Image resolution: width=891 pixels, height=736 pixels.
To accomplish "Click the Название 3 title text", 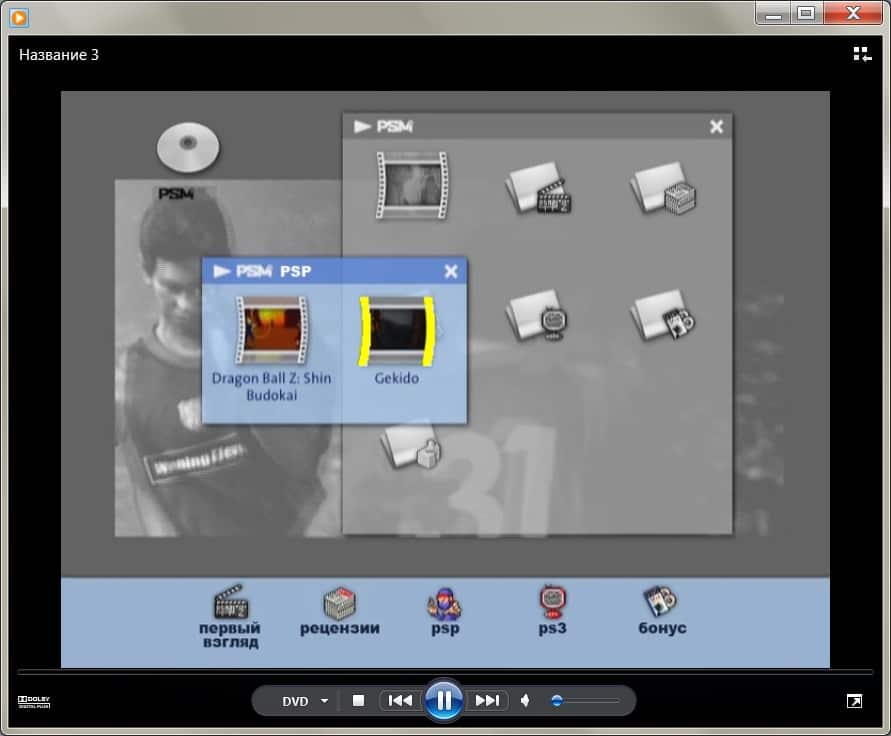I will coord(59,55).
